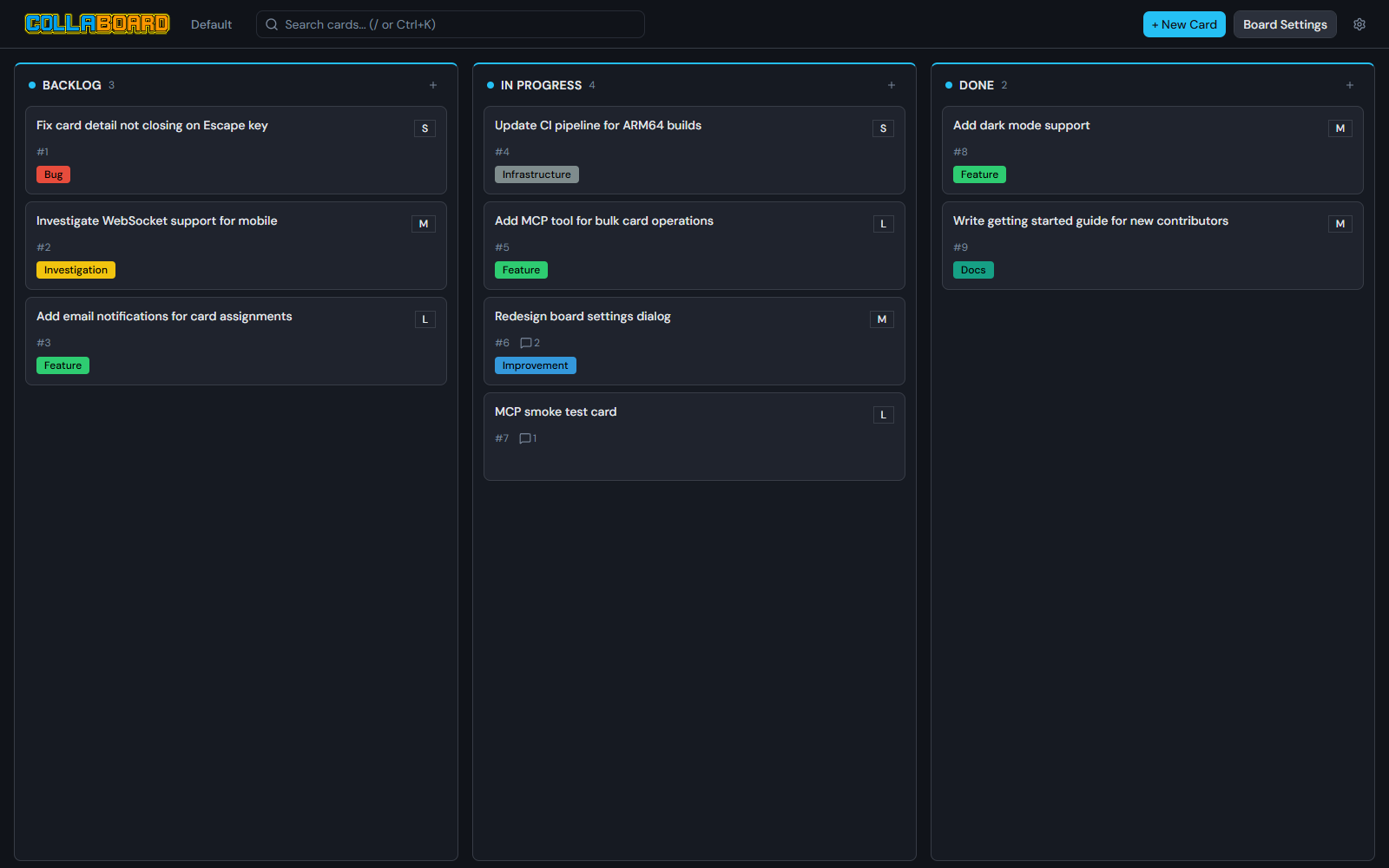Viewport: 1389px width, 868px height.
Task: Click card number #9
Action: (x=960, y=247)
